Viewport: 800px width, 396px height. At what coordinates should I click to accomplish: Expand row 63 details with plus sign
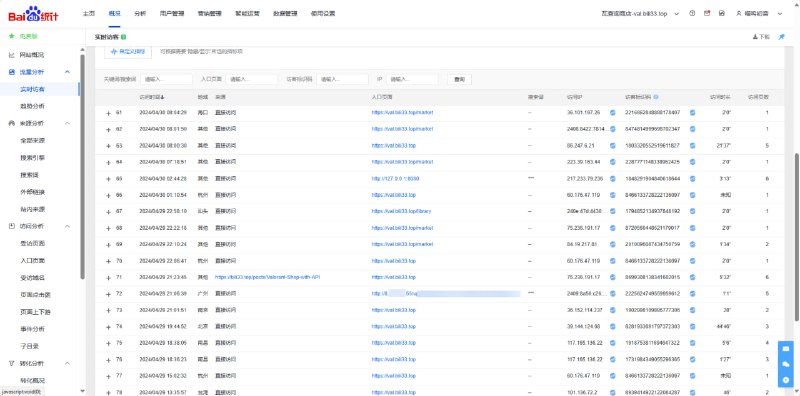click(x=108, y=146)
